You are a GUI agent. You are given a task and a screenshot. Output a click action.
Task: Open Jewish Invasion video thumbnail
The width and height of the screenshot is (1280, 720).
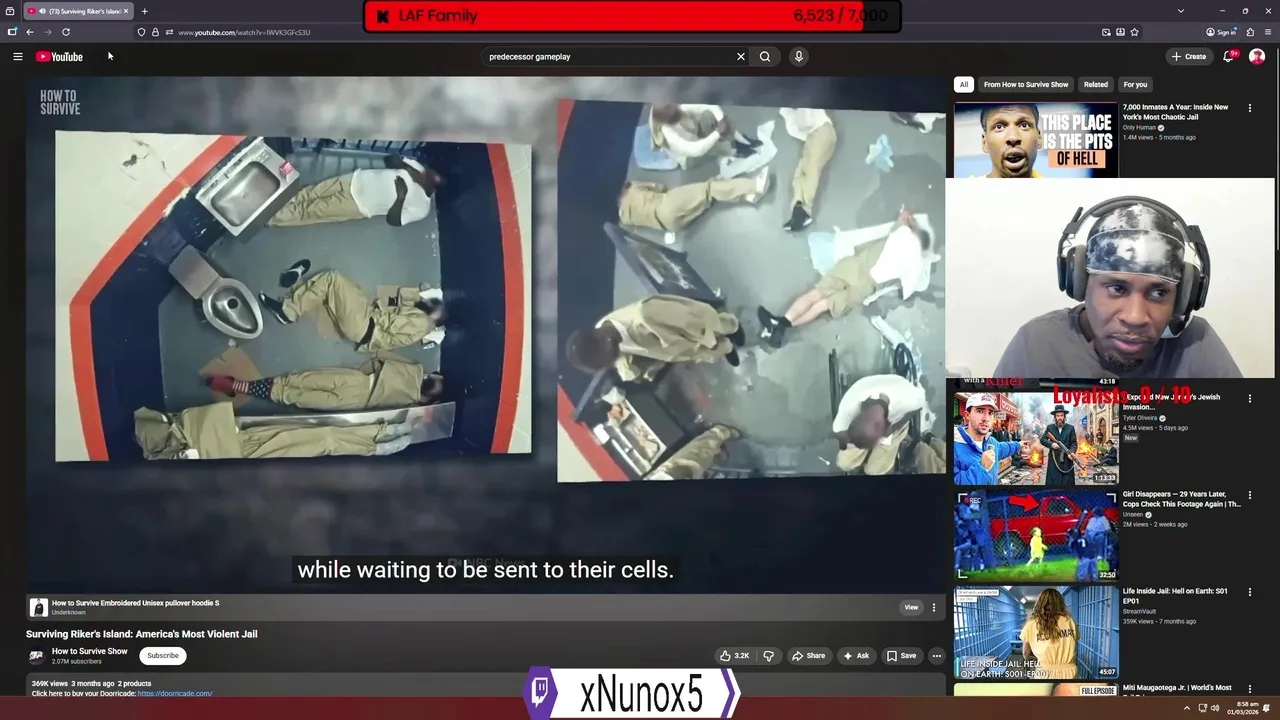[1036, 438]
